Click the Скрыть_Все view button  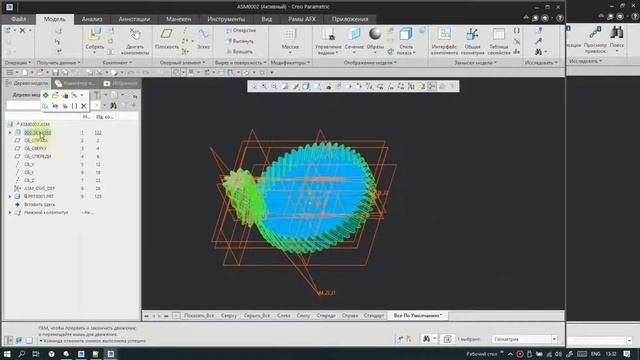click(x=257, y=316)
